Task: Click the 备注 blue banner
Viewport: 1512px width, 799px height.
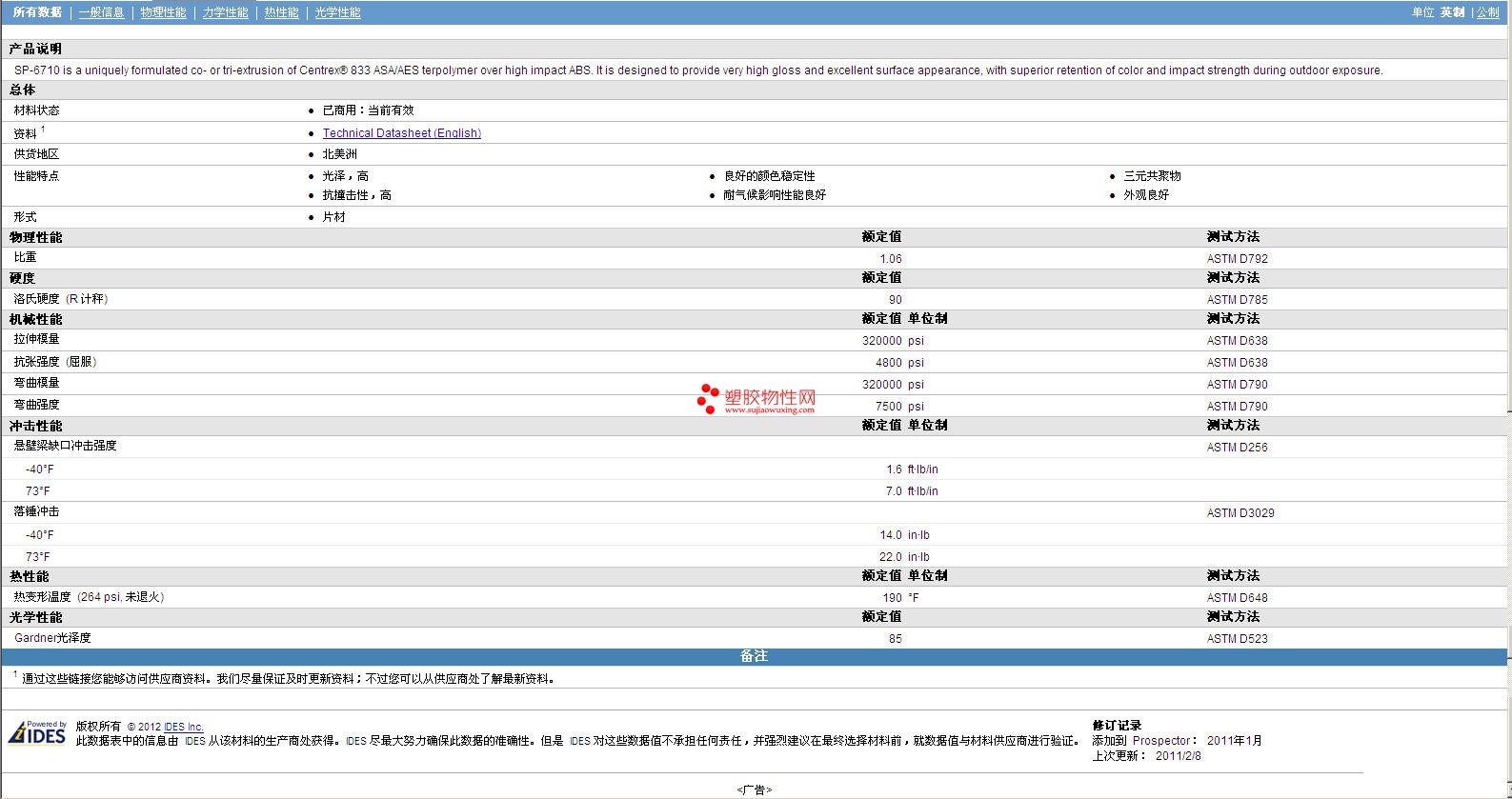Action: pos(754,657)
